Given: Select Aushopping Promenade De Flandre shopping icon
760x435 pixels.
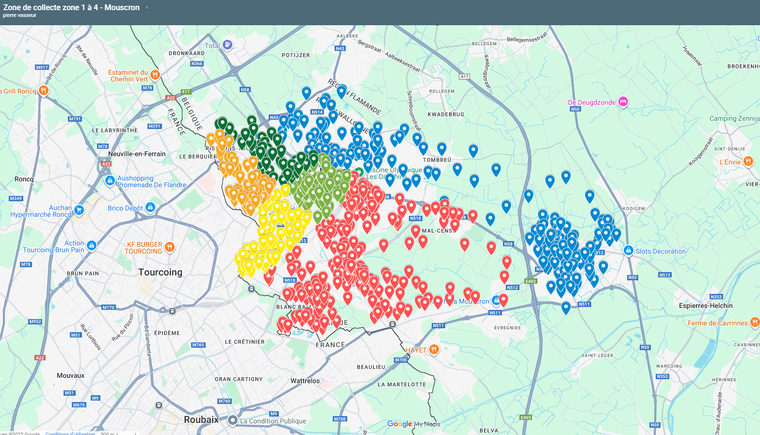Looking at the screenshot, I should coord(110,181).
